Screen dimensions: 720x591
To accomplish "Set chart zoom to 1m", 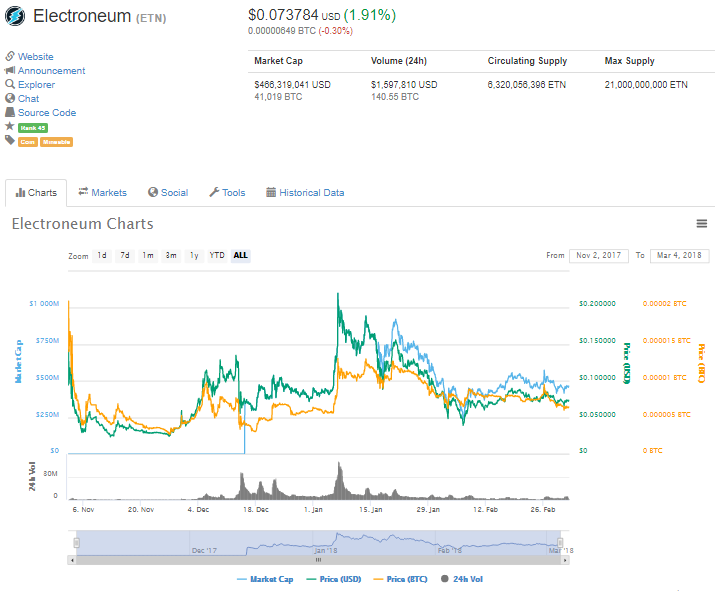I will pyautogui.click(x=148, y=255).
